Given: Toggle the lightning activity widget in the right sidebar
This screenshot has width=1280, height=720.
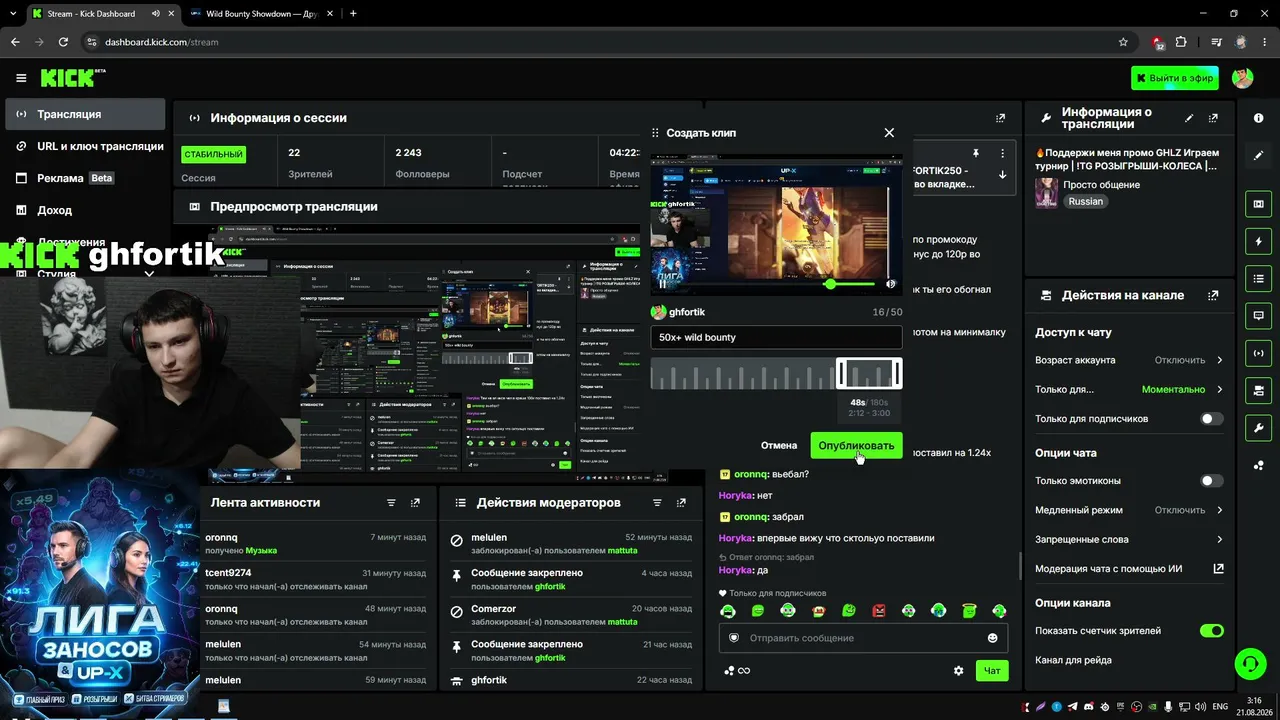Looking at the screenshot, I should [1258, 241].
